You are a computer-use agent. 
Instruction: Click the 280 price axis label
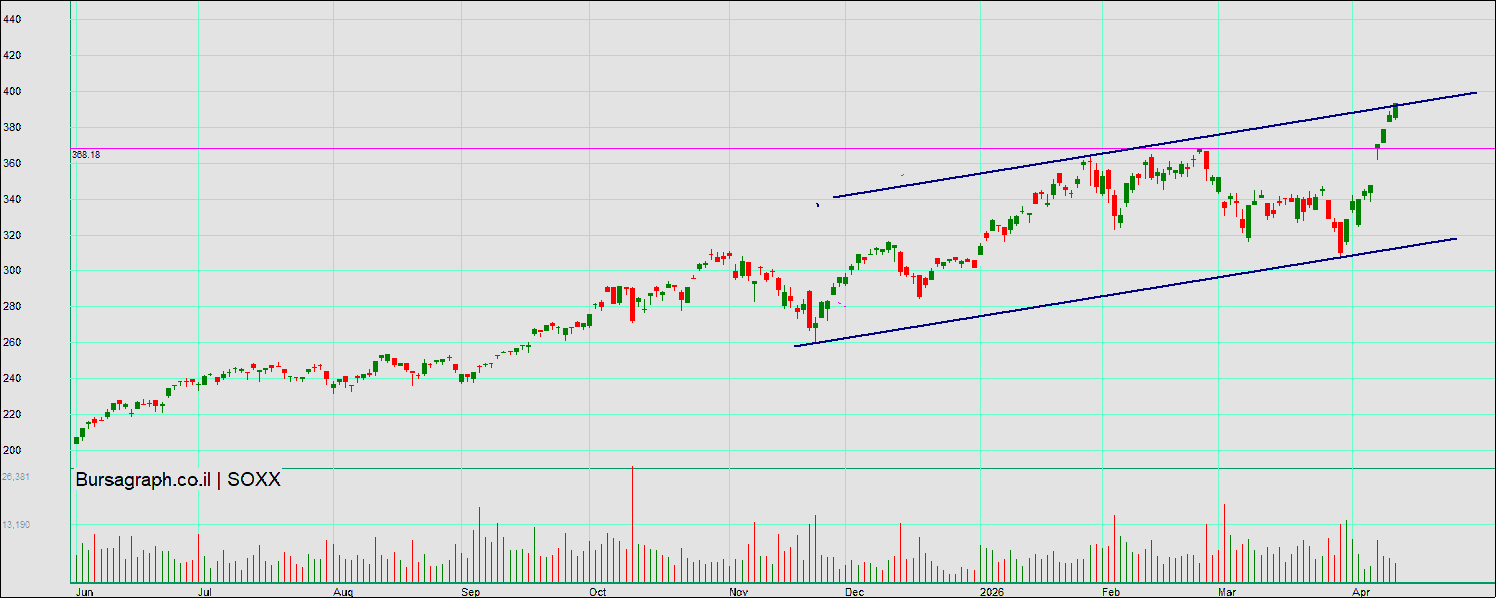click(x=12, y=306)
